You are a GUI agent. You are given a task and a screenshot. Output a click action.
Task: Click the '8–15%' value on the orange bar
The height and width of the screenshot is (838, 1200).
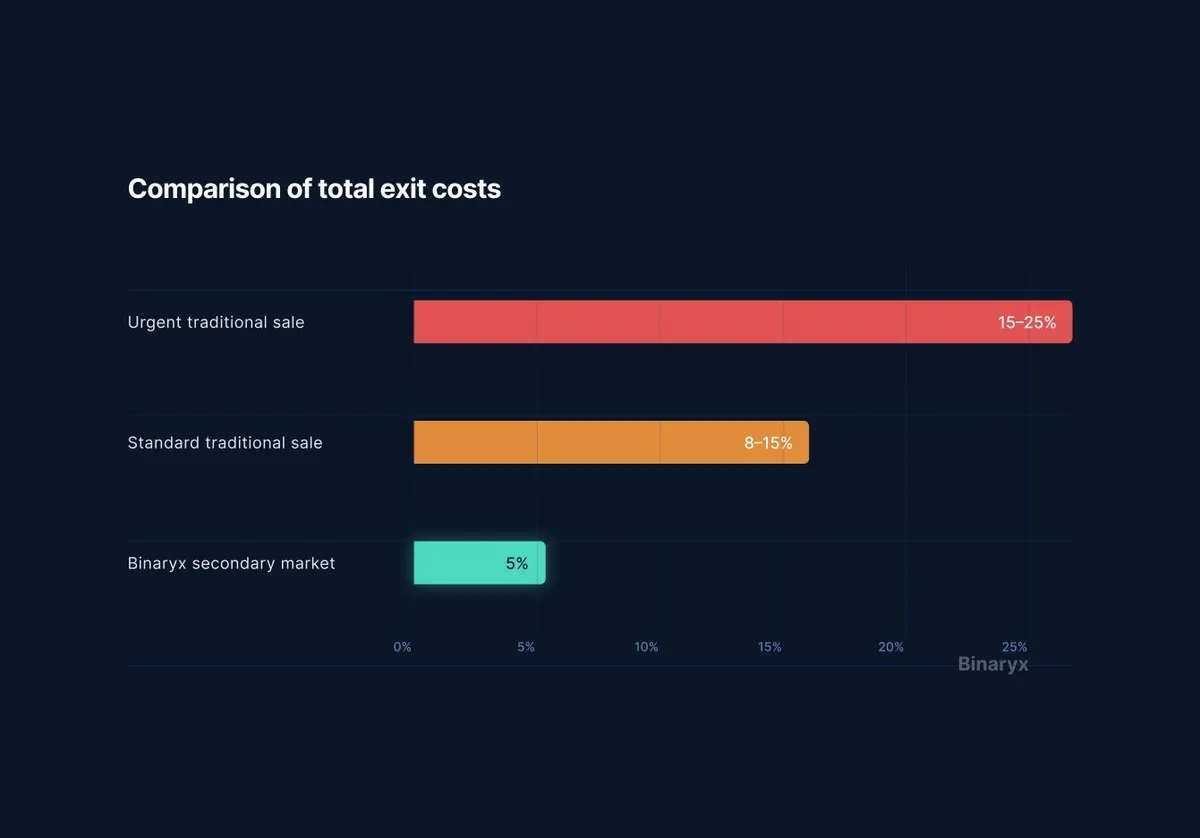pos(768,443)
